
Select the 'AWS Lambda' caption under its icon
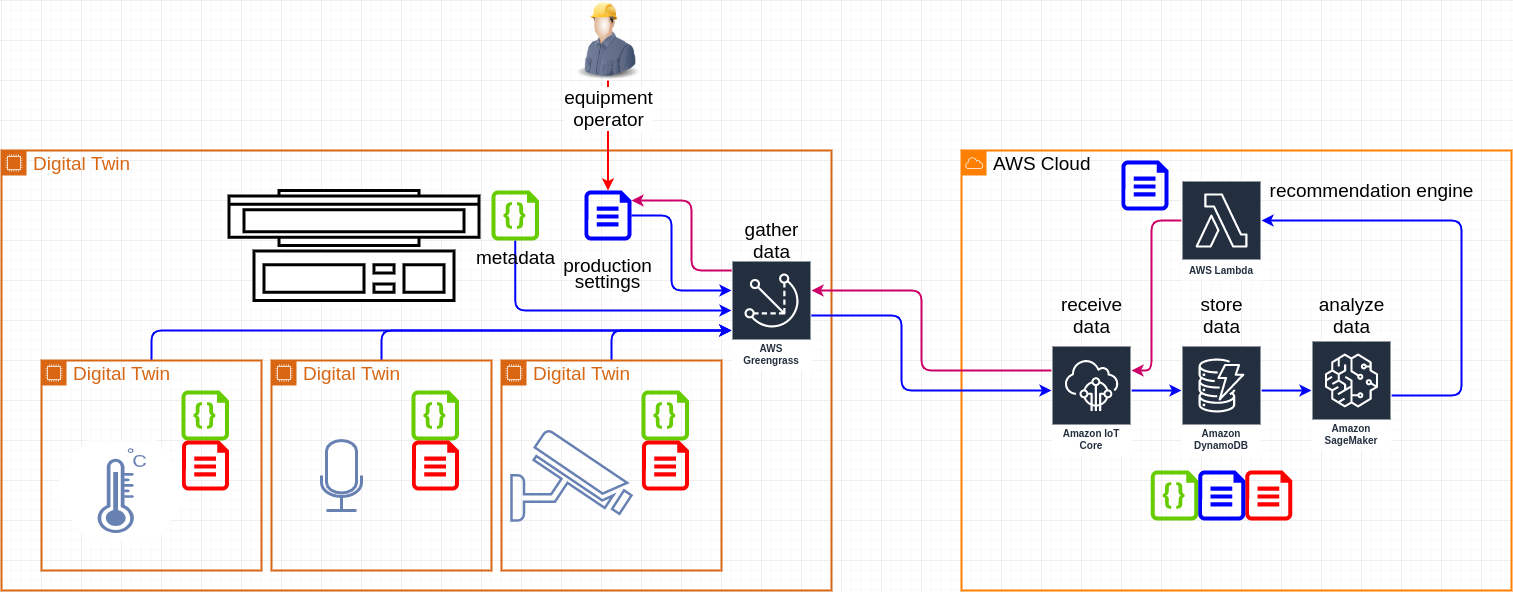tap(1221, 270)
